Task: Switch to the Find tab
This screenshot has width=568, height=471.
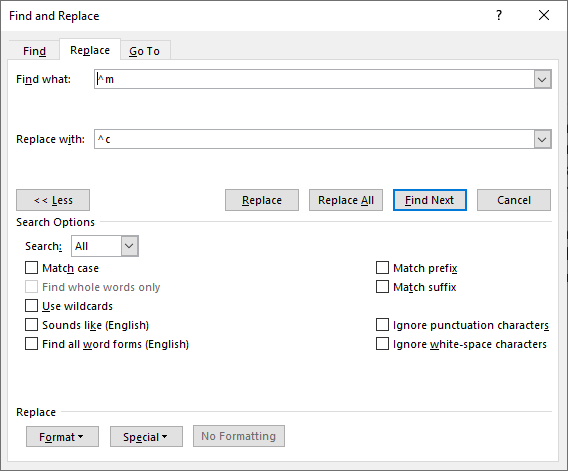Action: point(34,51)
